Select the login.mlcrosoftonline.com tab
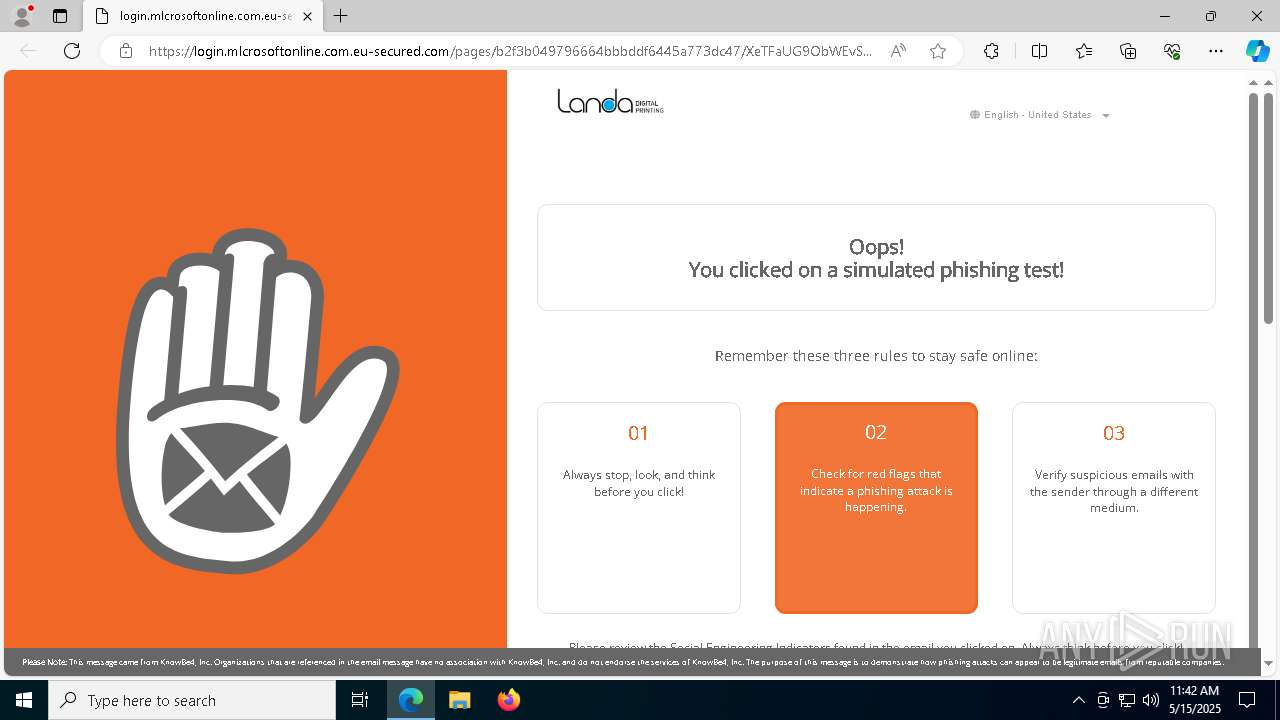The width and height of the screenshot is (1280, 720). pyautogui.click(x=203, y=16)
